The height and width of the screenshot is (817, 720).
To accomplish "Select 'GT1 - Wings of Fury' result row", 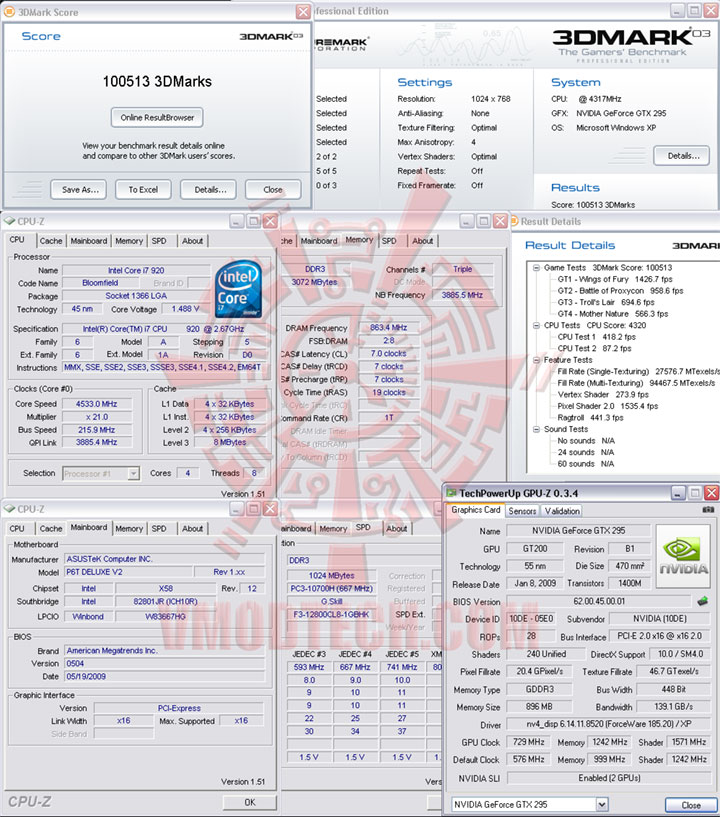I will (x=615, y=279).
